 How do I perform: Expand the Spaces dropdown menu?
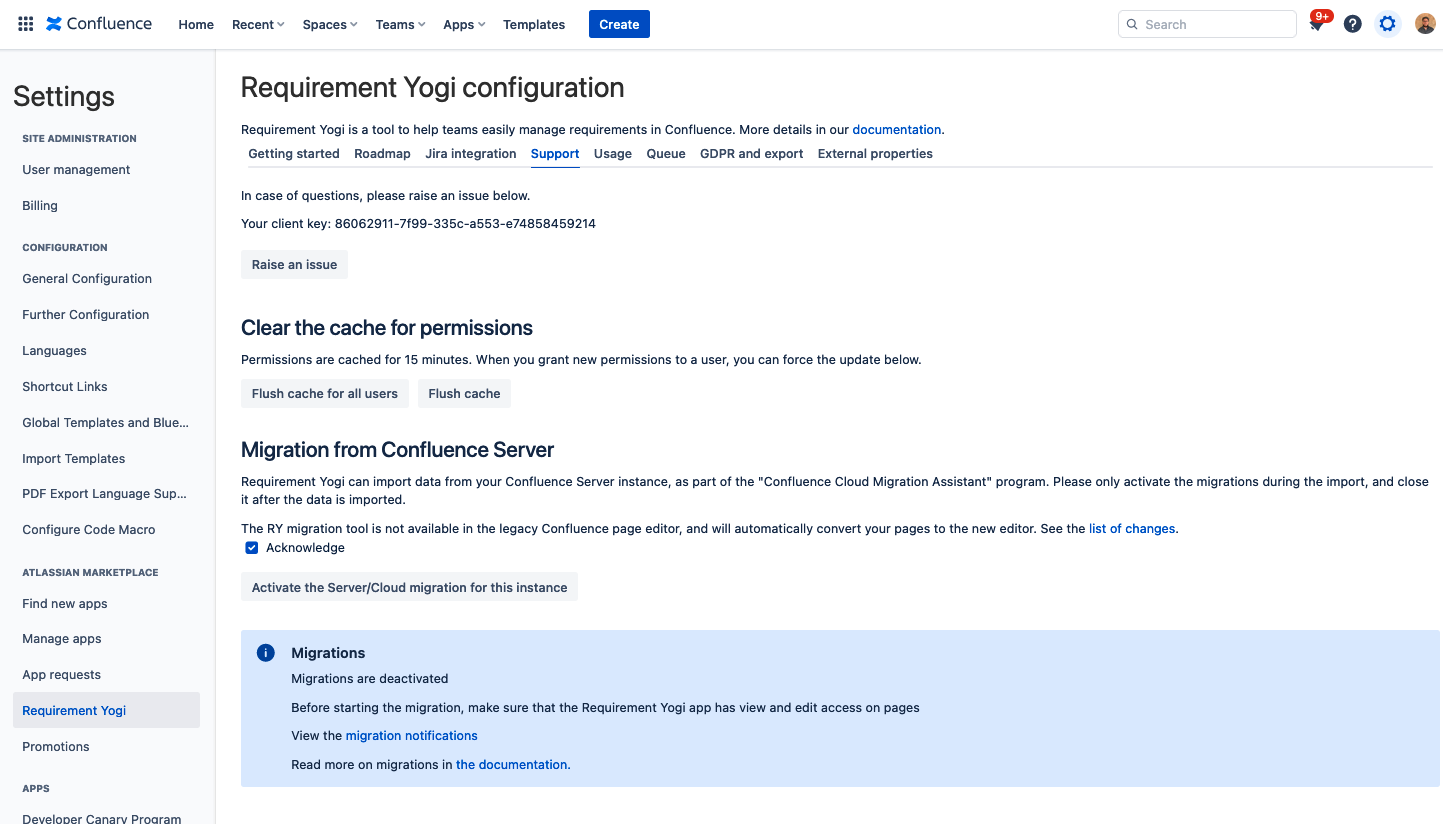pyautogui.click(x=330, y=24)
